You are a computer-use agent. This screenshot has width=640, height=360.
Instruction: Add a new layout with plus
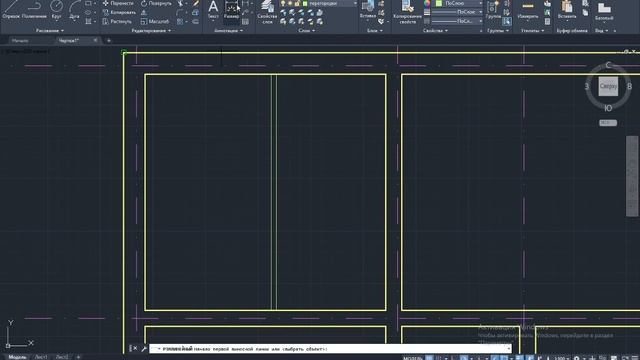78,357
